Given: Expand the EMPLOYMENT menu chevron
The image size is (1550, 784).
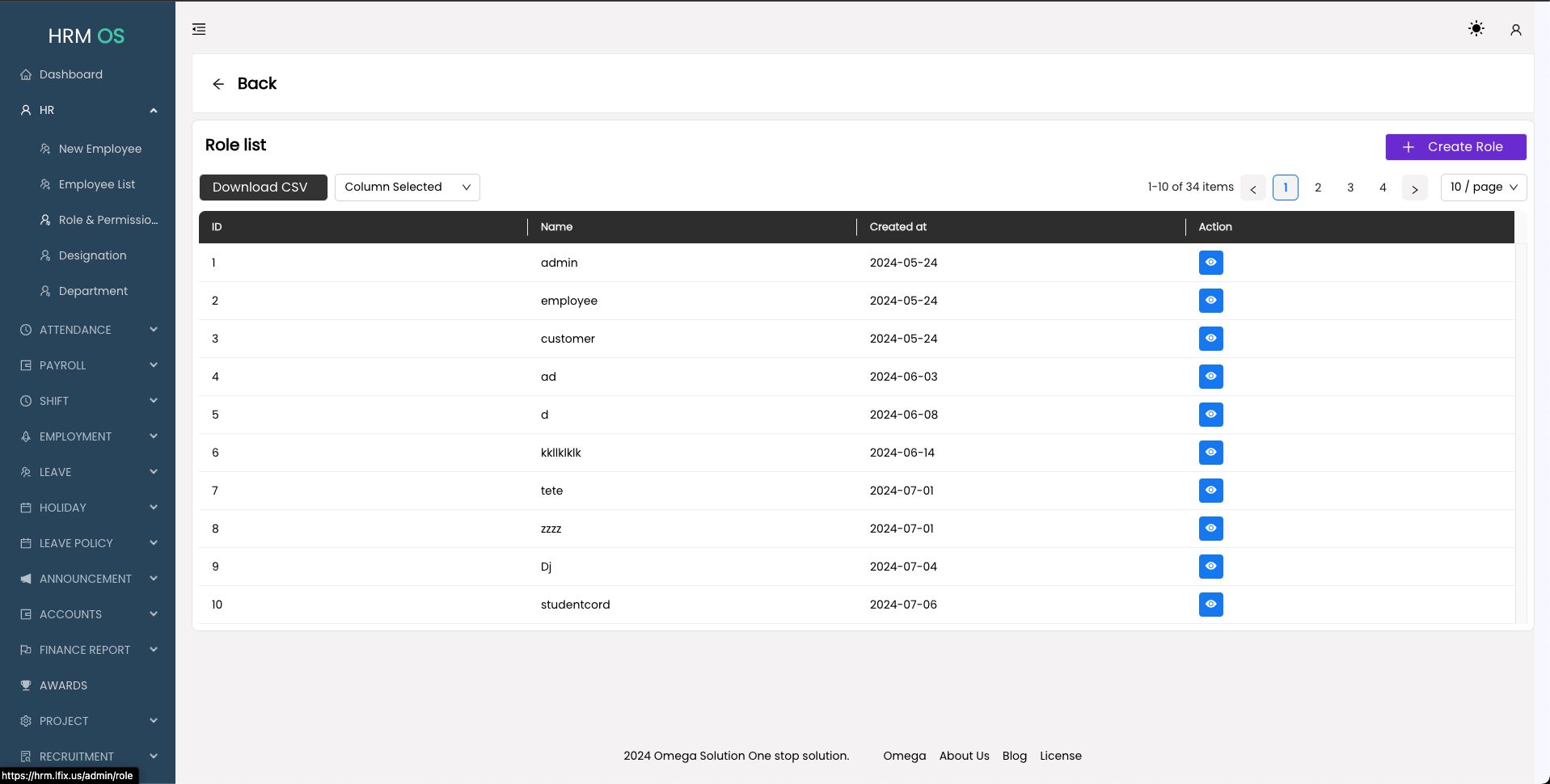Looking at the screenshot, I should pyautogui.click(x=154, y=436).
